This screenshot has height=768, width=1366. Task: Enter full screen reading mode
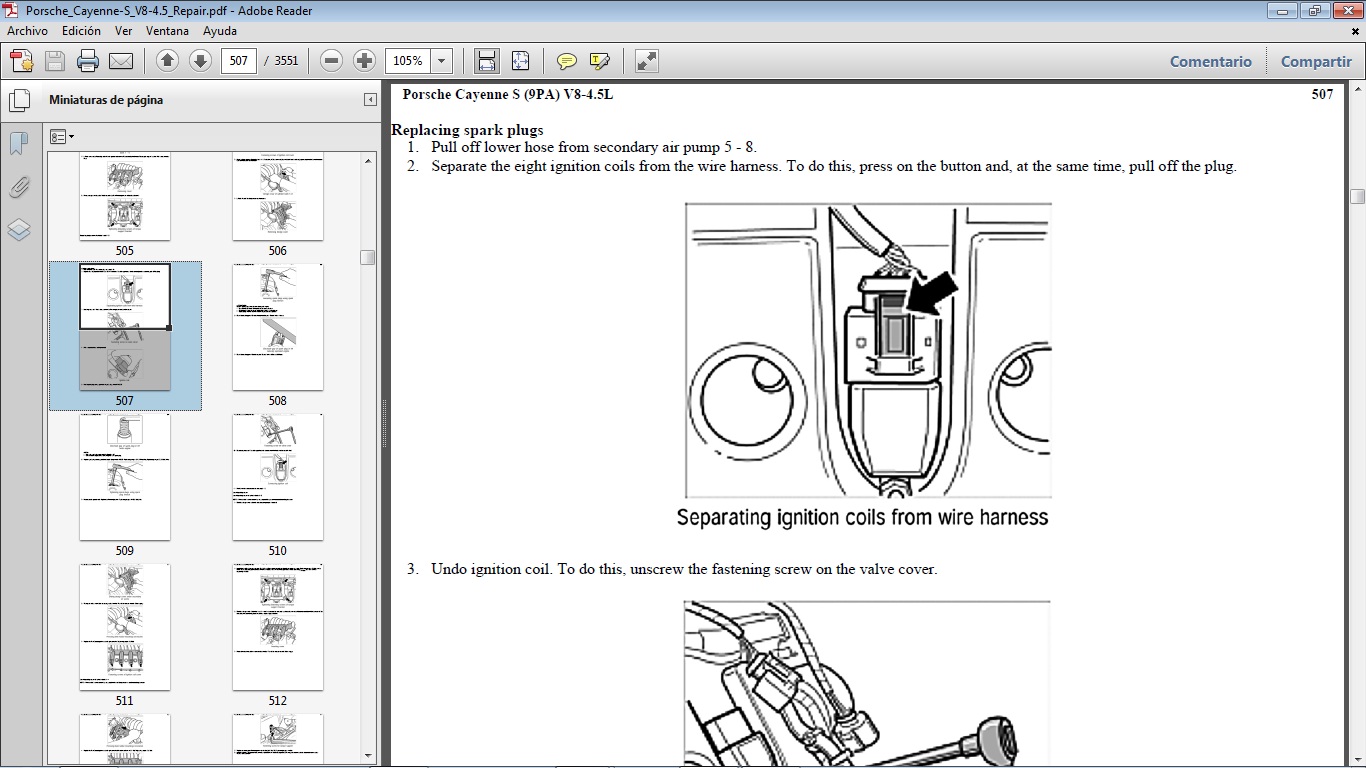(x=645, y=61)
